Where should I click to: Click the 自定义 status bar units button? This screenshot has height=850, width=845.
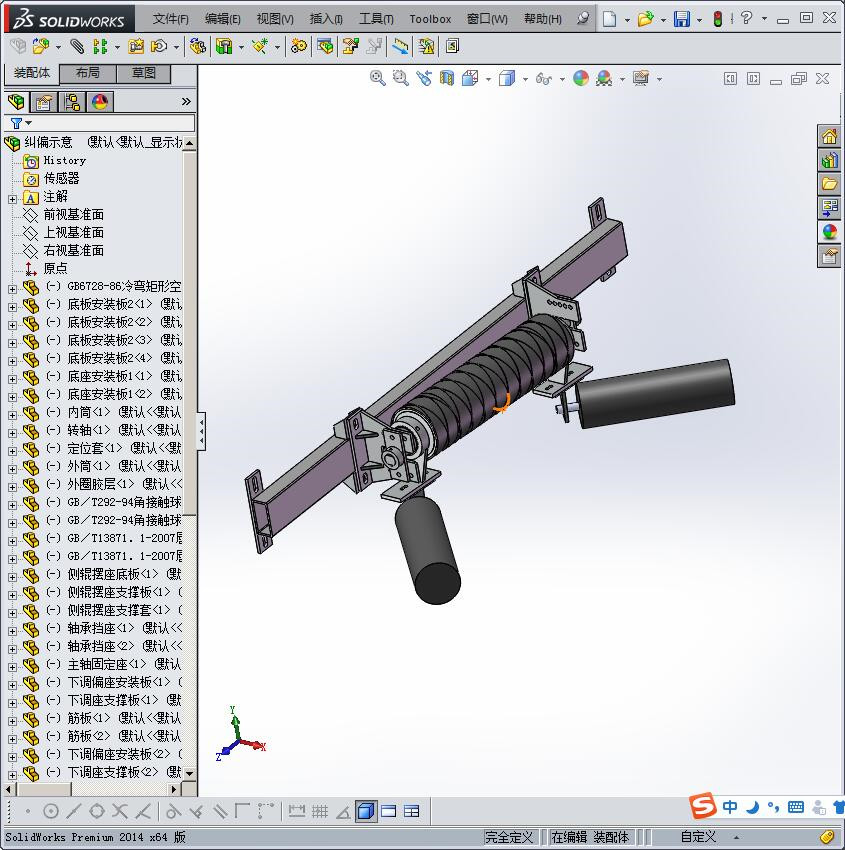click(698, 837)
